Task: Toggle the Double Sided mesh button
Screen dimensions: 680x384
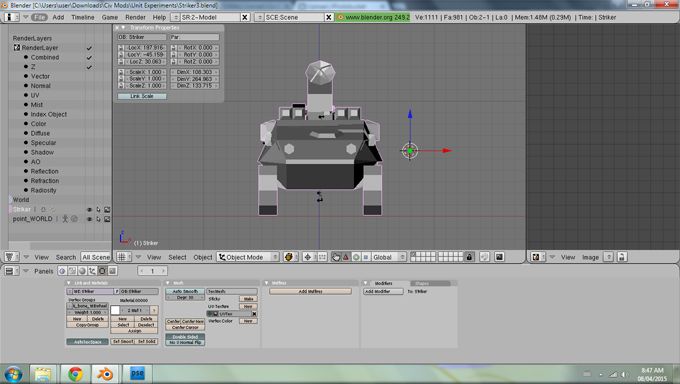Action: 185,337
